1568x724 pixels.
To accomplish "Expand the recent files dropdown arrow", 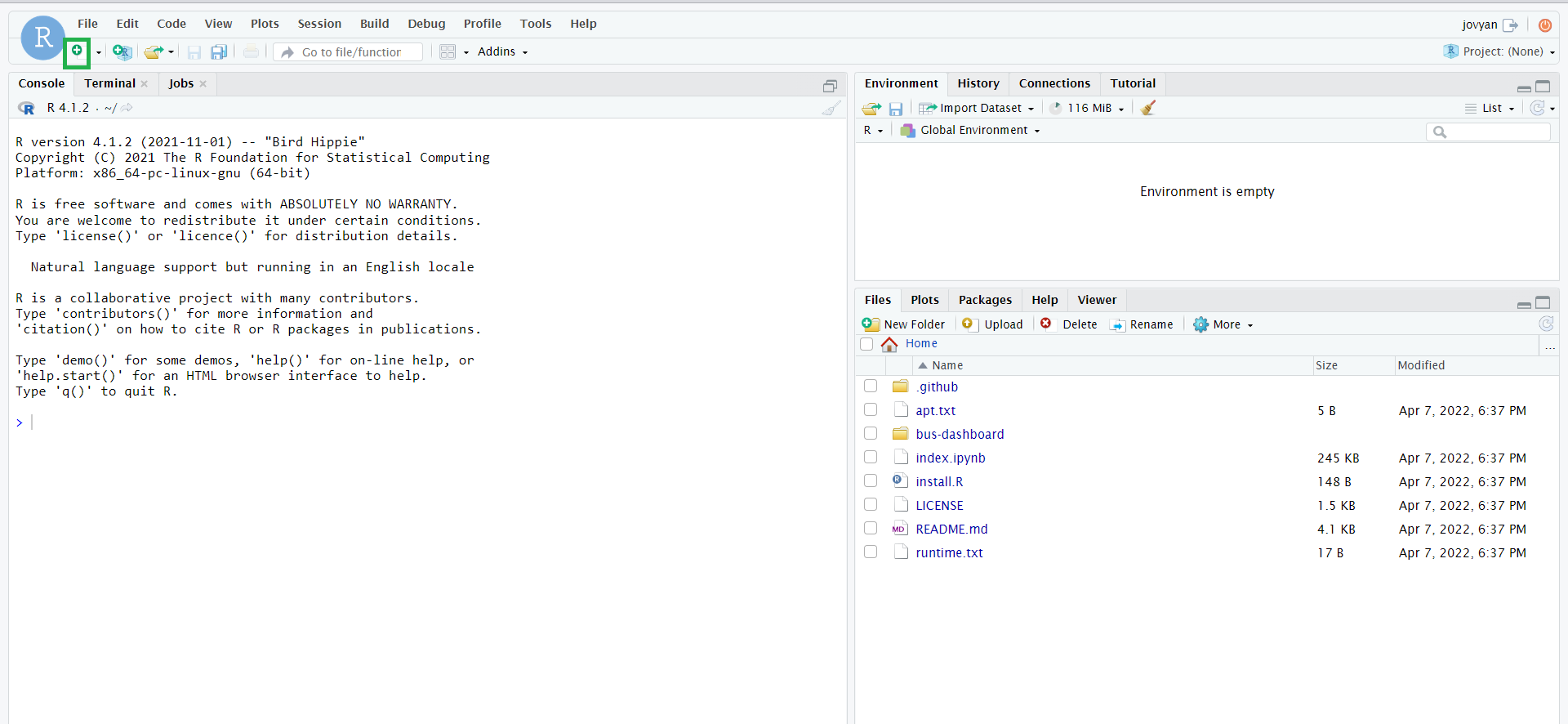I will click(x=171, y=52).
